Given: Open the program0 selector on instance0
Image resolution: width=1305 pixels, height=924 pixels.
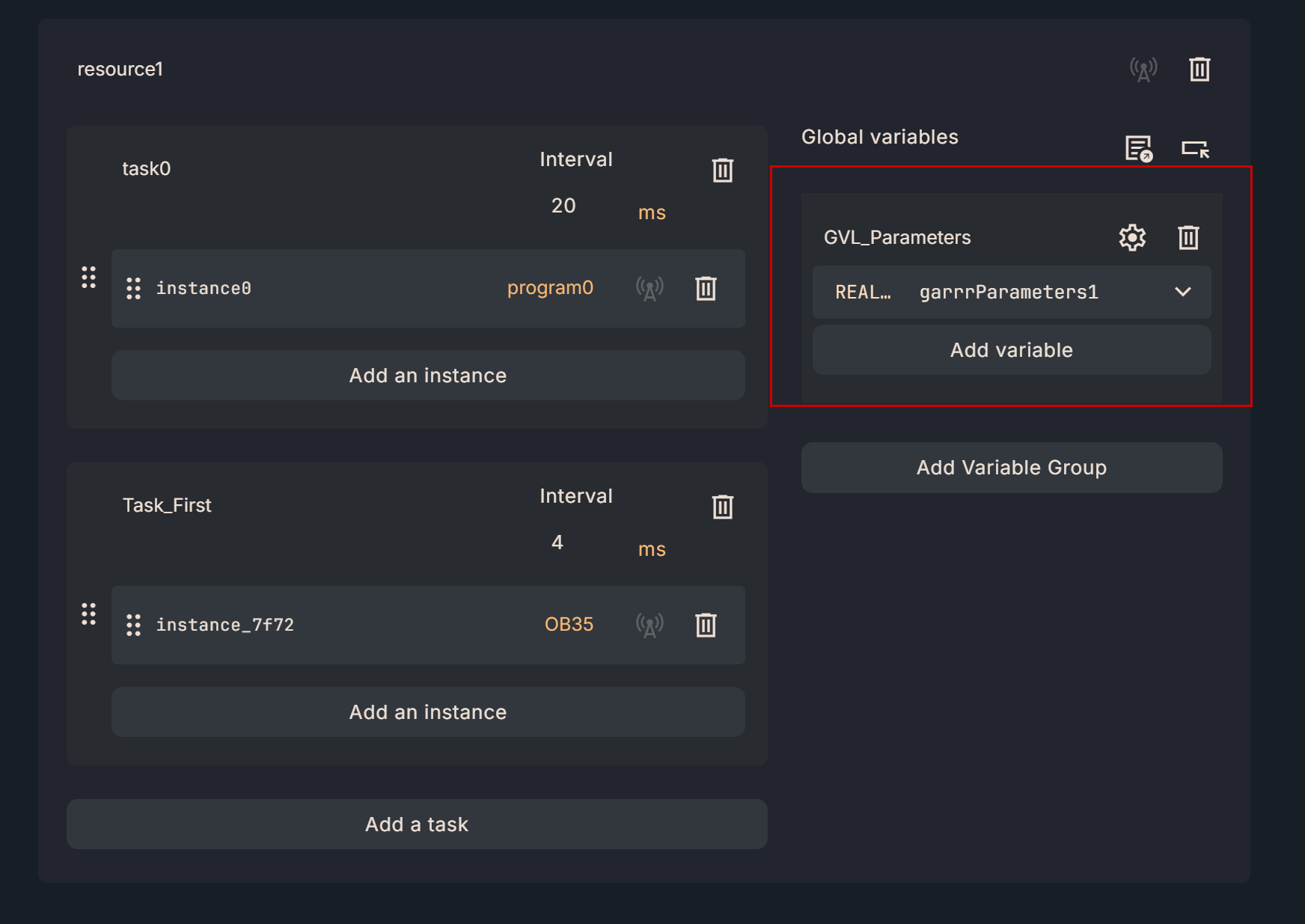Looking at the screenshot, I should [x=550, y=288].
